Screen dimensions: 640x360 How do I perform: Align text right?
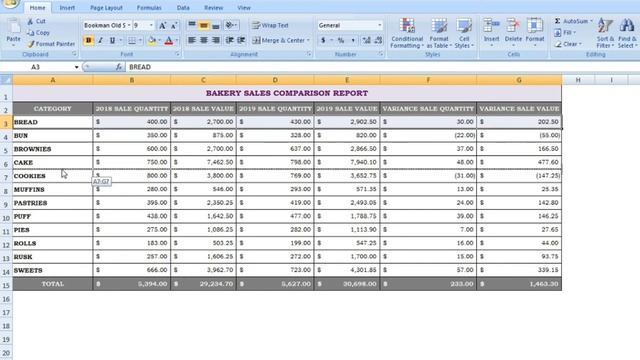216,40
